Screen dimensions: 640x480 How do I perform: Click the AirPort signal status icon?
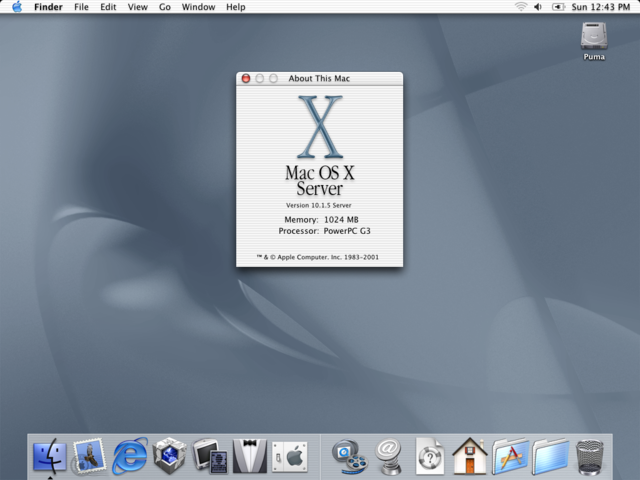(x=521, y=7)
